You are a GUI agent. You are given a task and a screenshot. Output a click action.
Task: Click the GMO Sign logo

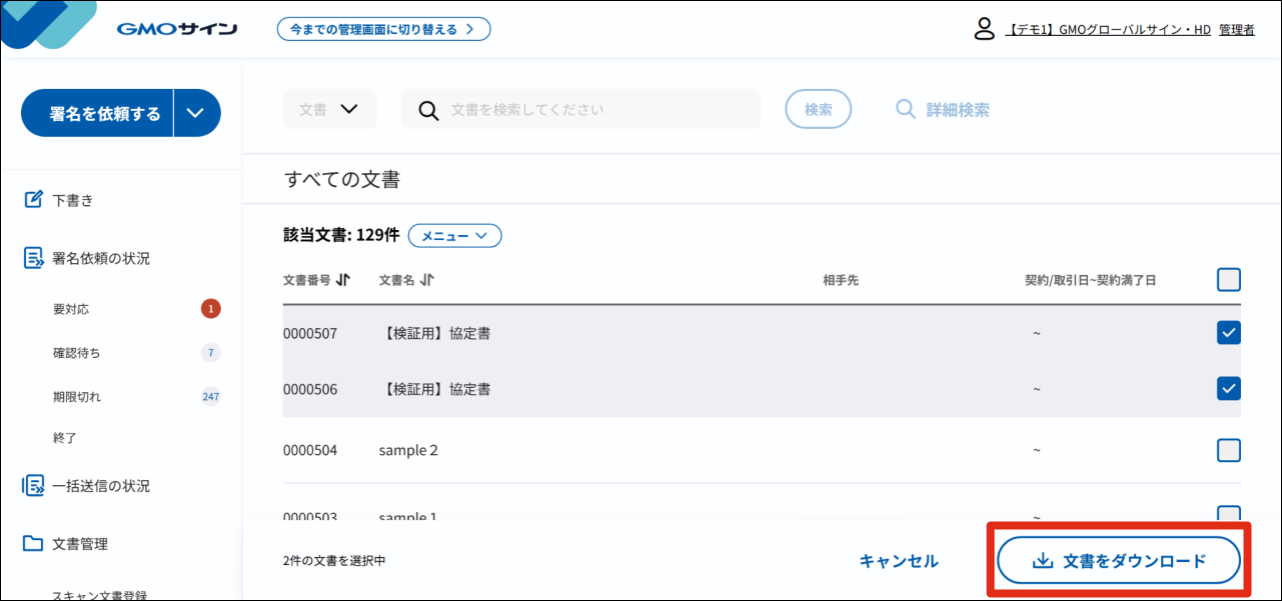tap(176, 29)
